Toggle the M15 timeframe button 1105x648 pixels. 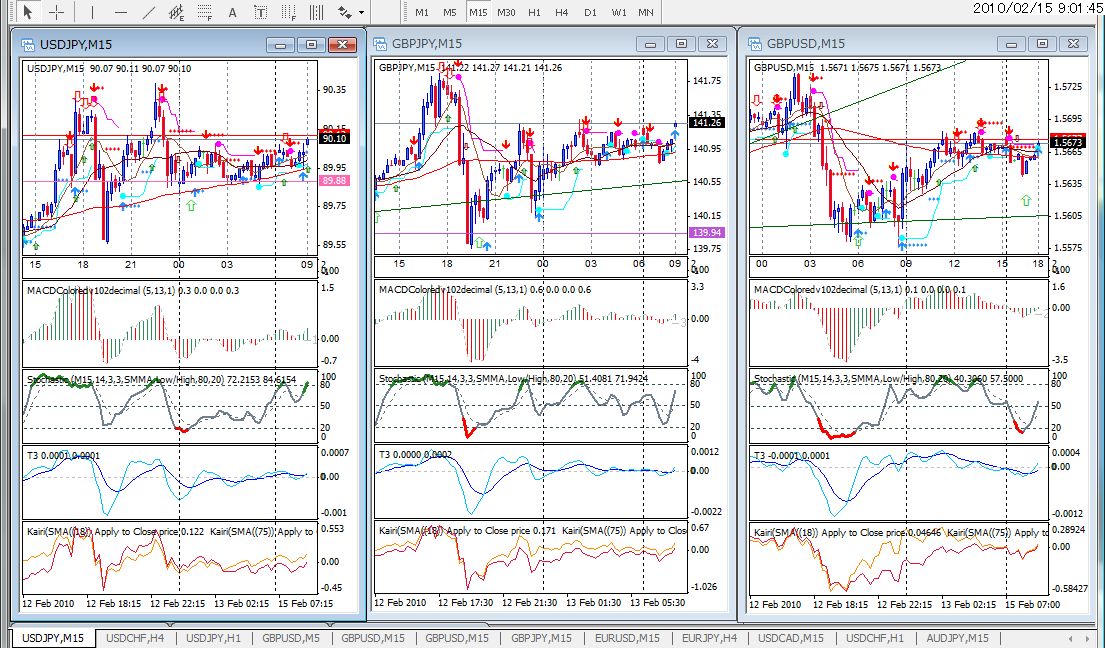[478, 12]
